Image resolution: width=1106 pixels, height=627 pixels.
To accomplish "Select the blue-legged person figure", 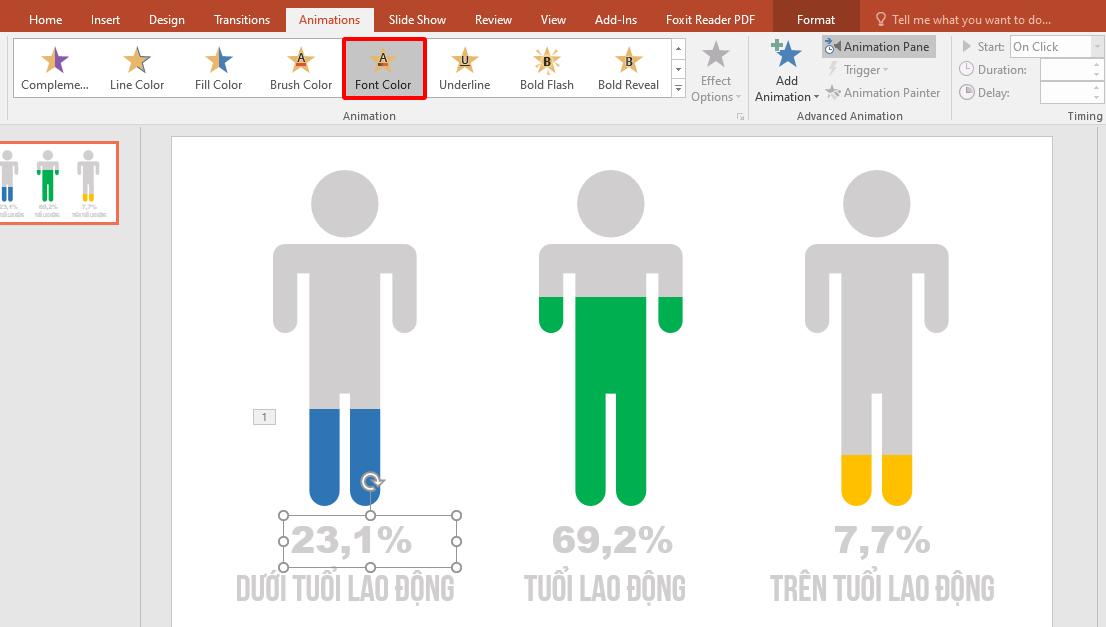I will (x=345, y=338).
